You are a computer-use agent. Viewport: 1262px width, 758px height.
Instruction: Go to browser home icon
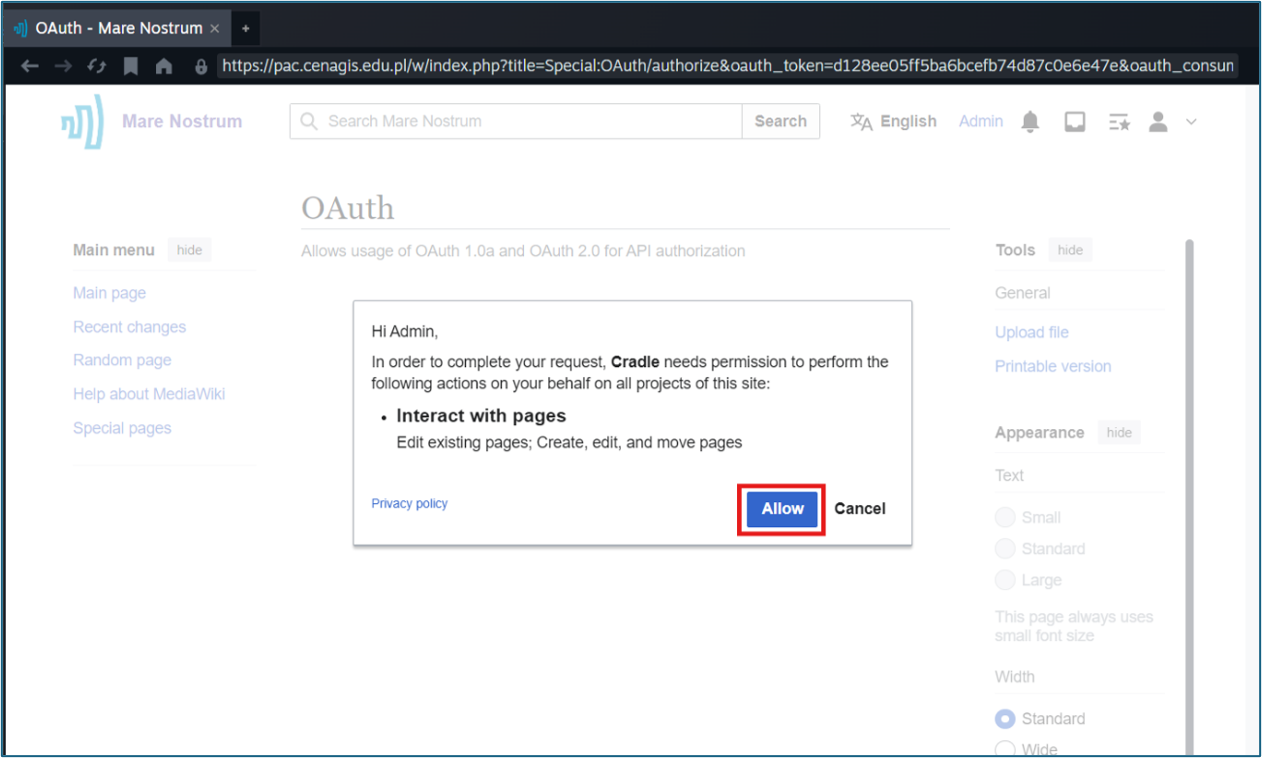pyautogui.click(x=164, y=66)
